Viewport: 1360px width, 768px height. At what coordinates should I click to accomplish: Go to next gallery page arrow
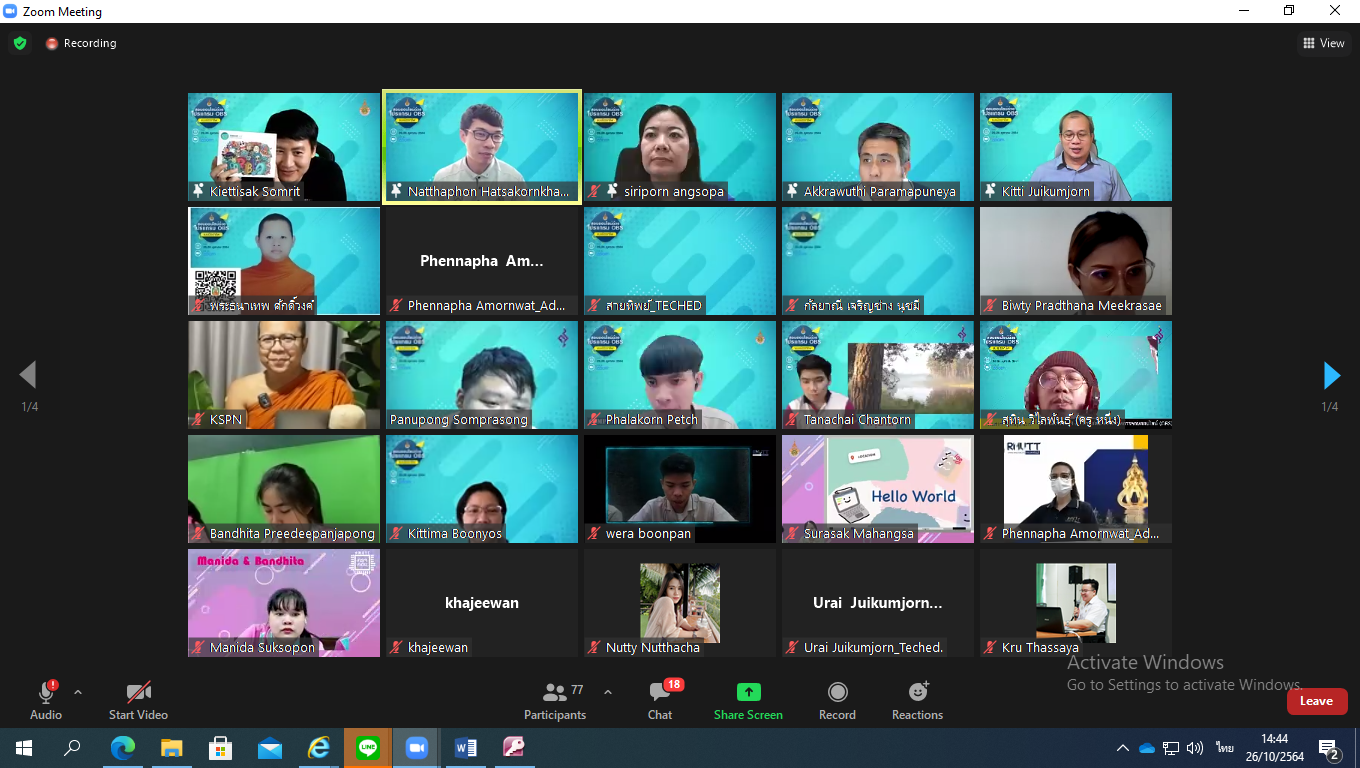tap(1331, 375)
